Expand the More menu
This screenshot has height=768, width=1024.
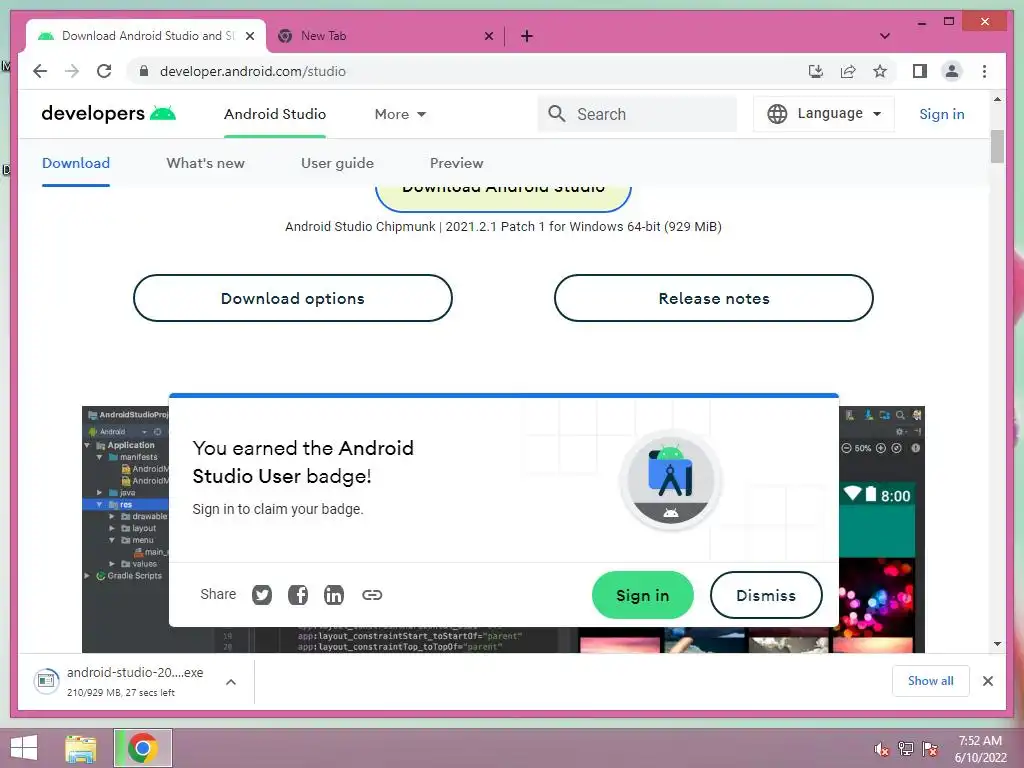coord(400,114)
